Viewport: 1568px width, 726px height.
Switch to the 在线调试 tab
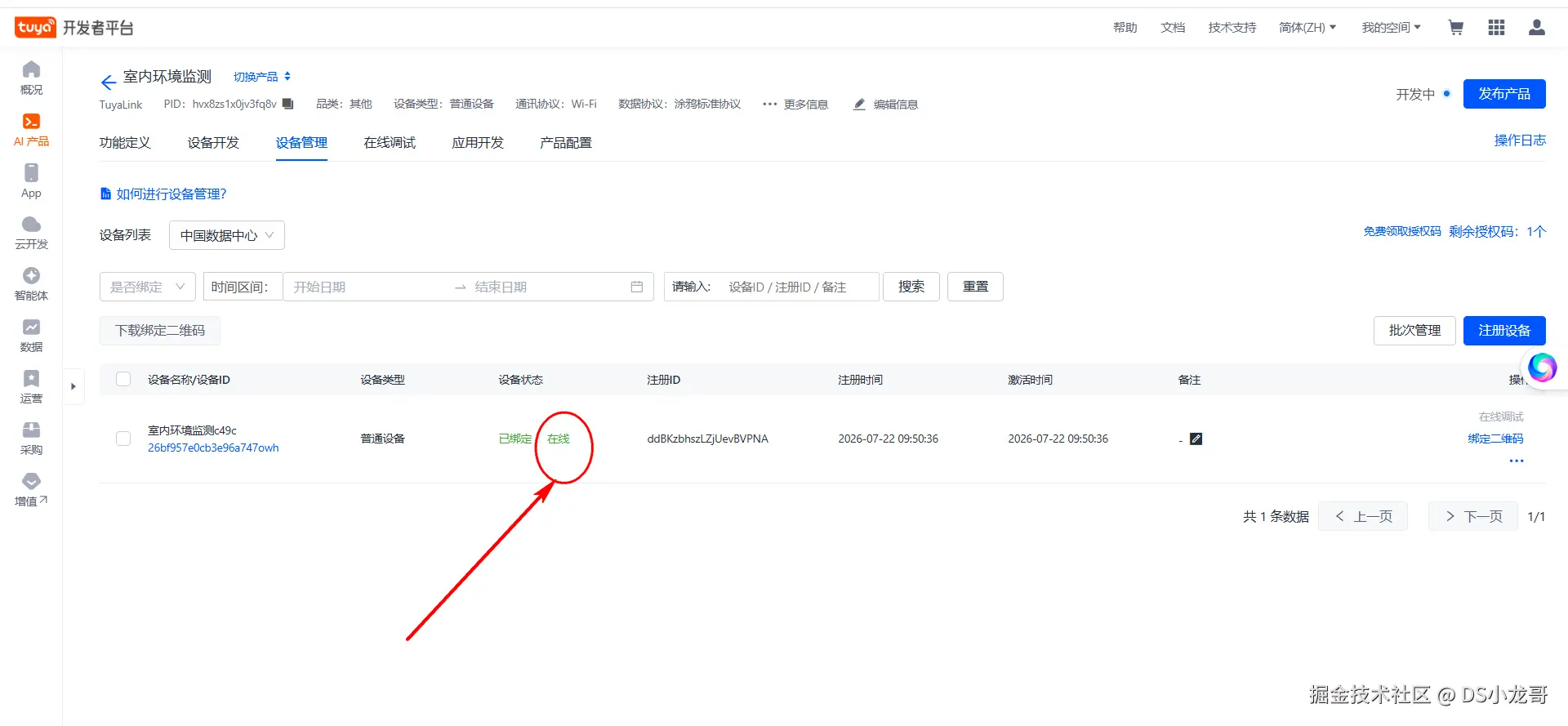click(390, 143)
